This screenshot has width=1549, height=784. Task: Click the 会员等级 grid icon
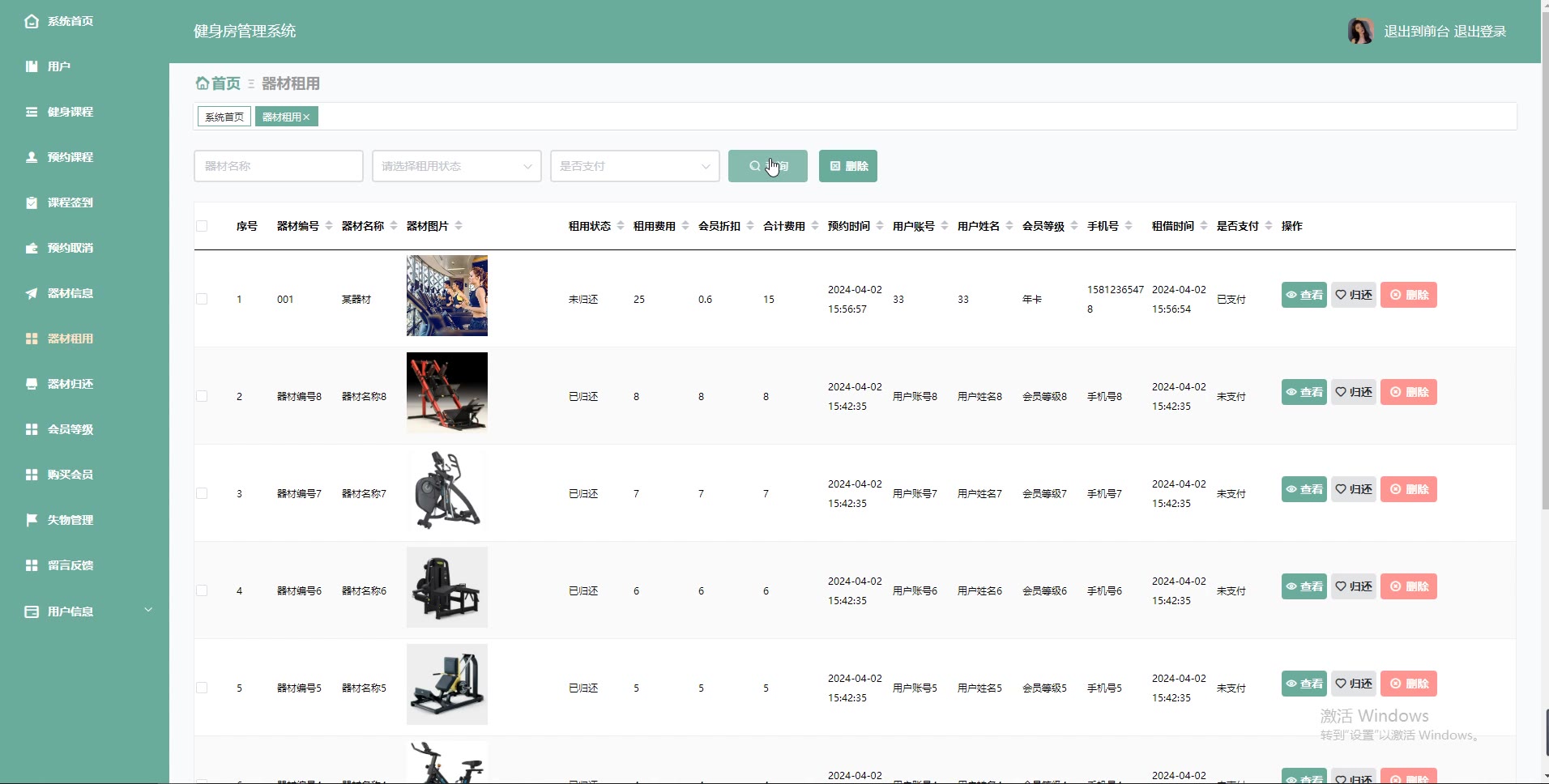[32, 429]
